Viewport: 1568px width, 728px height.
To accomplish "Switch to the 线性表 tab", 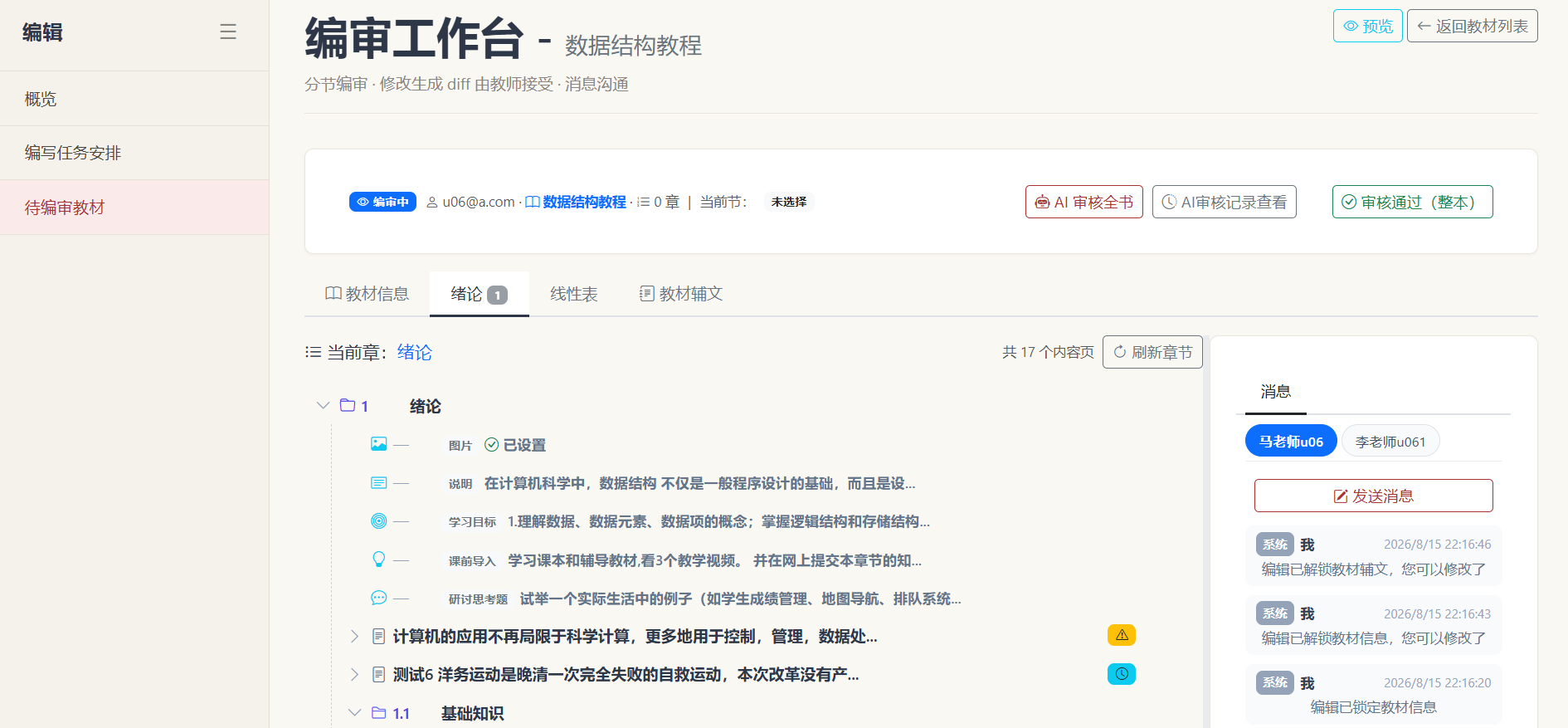I will pos(574,294).
